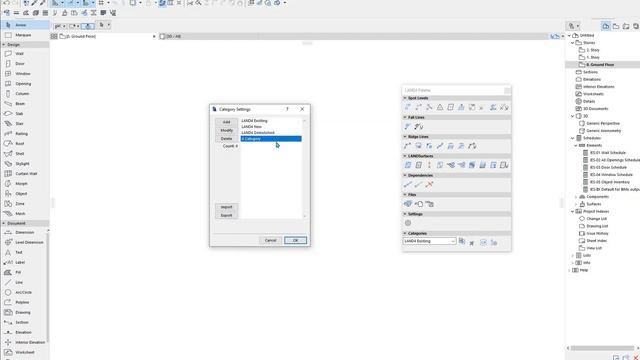Collapse the Ridge Lines section
640x360 pixels.
(x=405, y=137)
